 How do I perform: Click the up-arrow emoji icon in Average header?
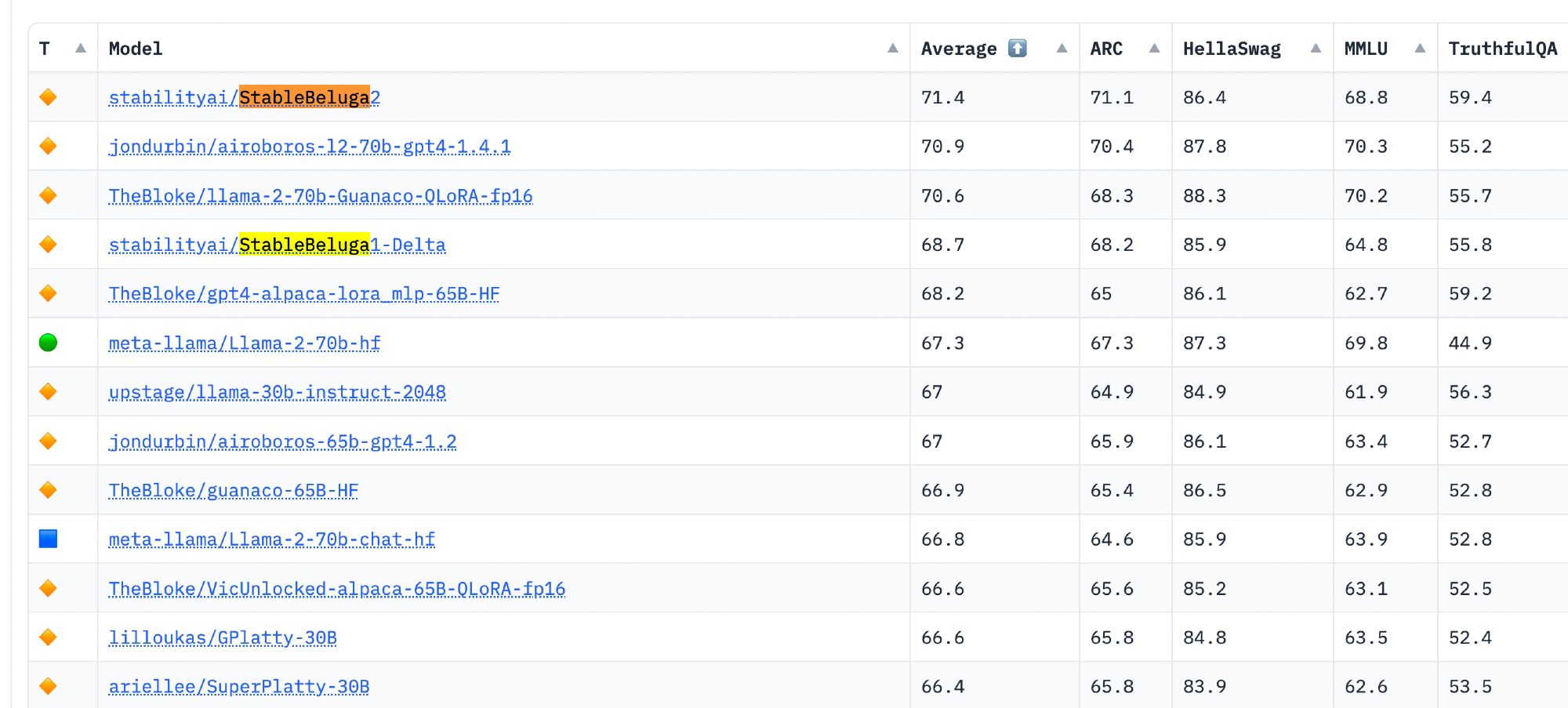tap(1017, 49)
